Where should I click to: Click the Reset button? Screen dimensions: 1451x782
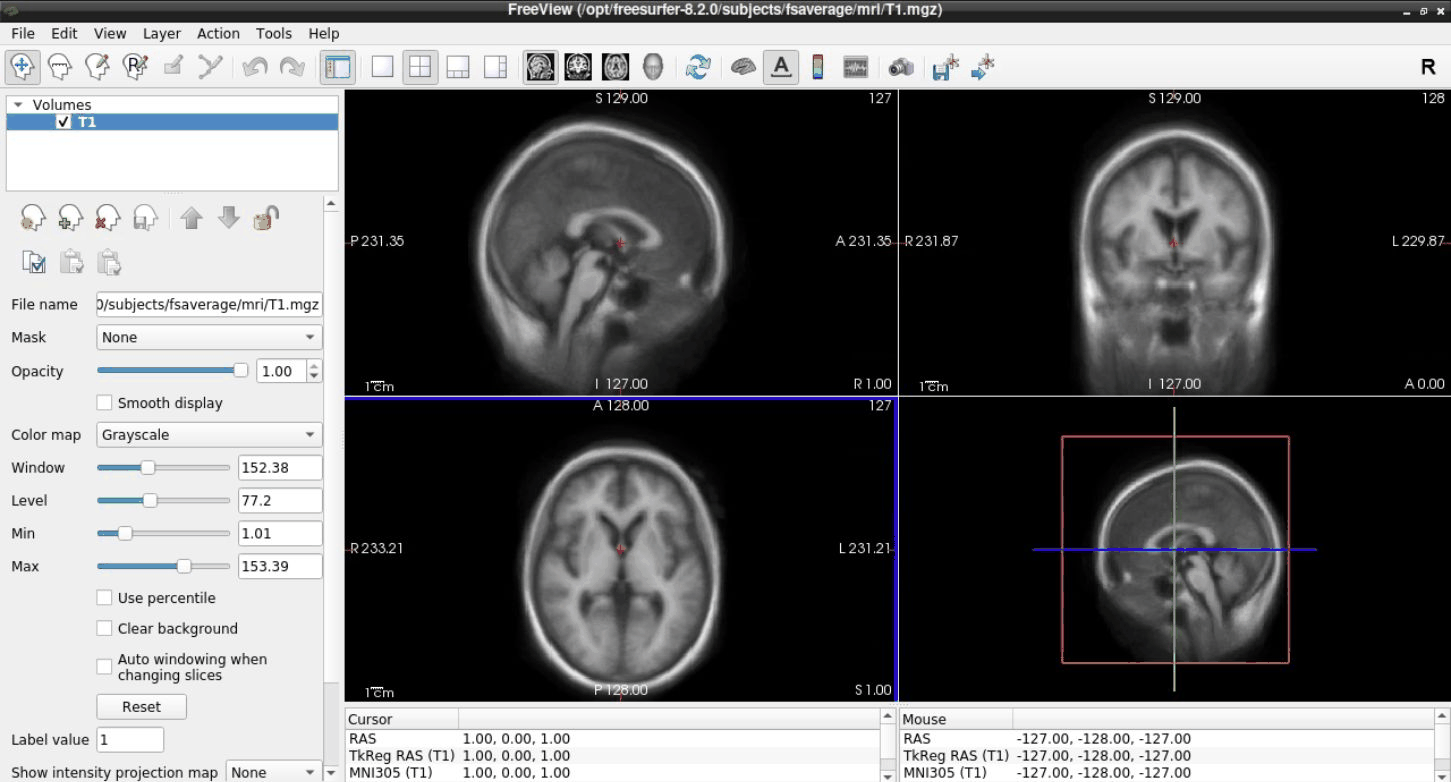141,707
